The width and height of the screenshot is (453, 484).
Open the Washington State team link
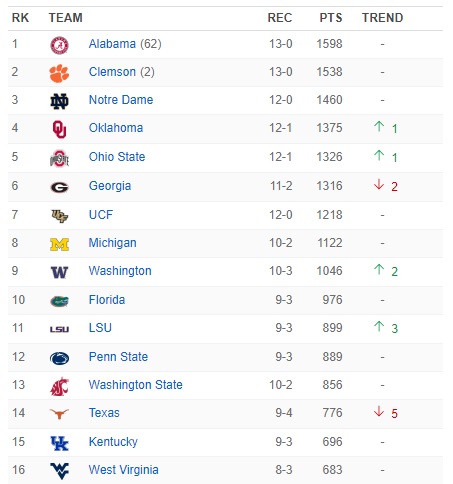[136, 385]
